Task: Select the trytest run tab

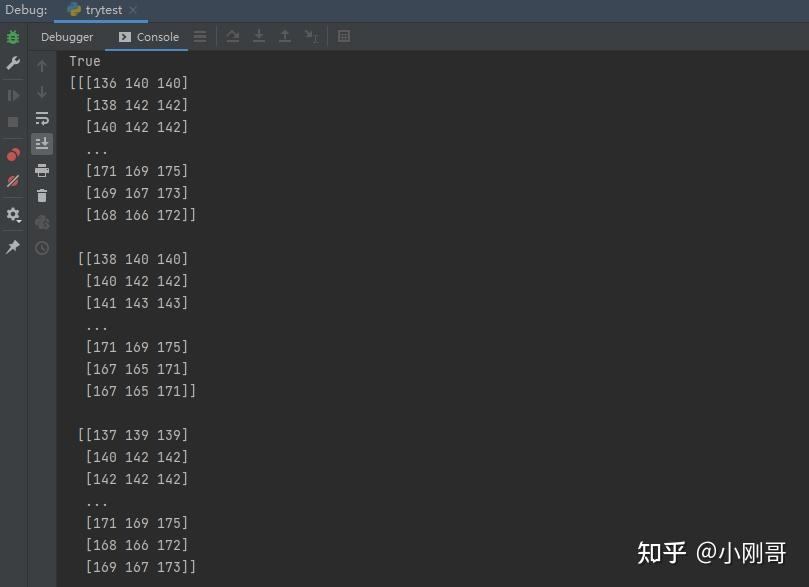Action: (98, 10)
